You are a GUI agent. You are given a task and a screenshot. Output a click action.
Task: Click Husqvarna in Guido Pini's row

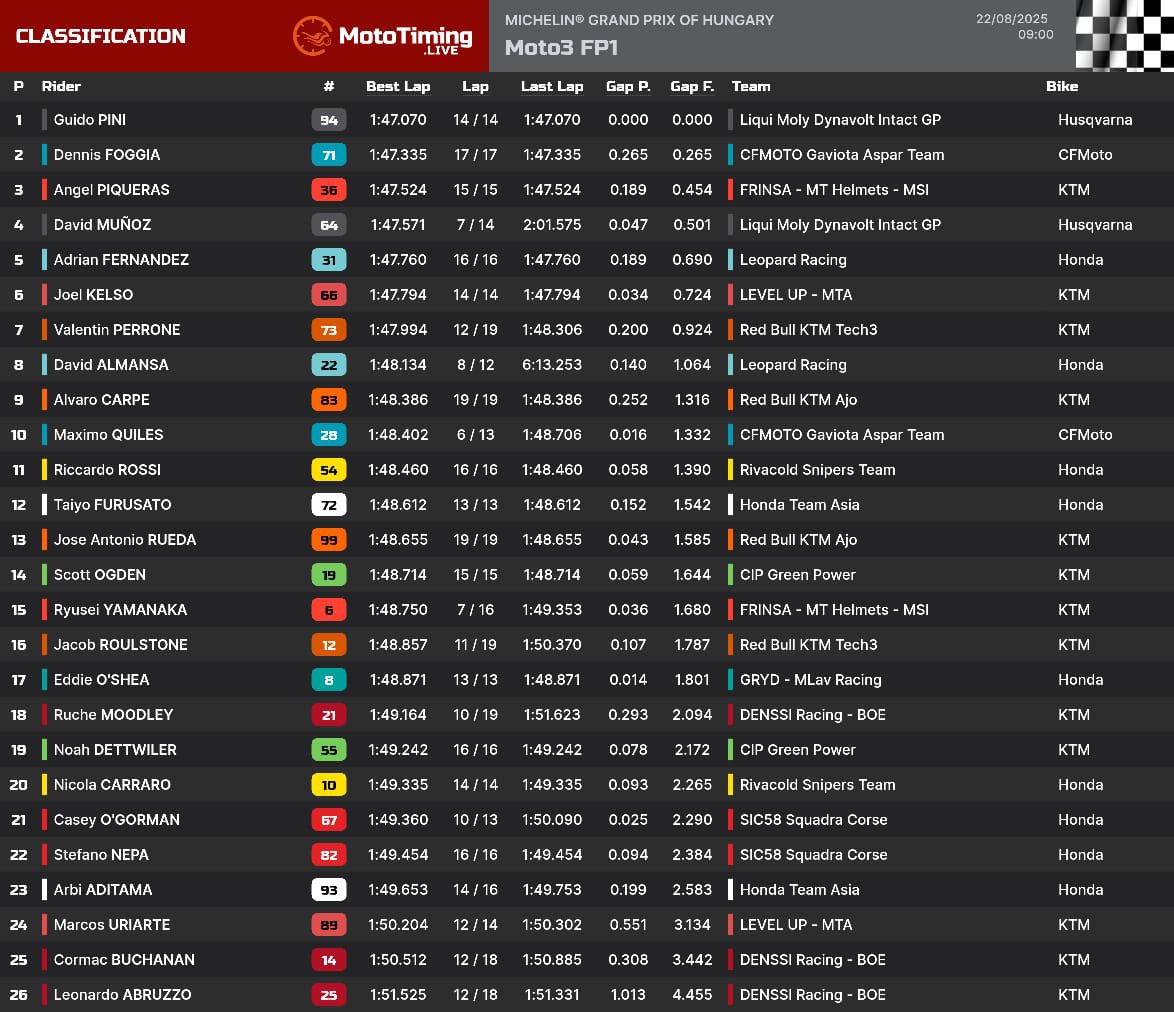coord(1095,120)
